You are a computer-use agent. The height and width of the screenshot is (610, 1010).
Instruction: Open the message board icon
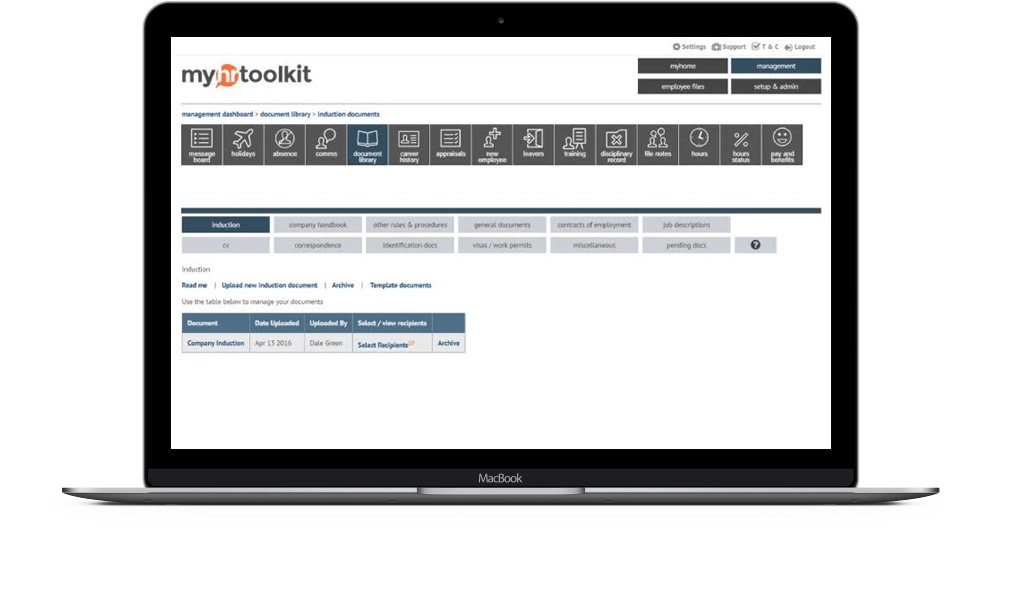200,143
